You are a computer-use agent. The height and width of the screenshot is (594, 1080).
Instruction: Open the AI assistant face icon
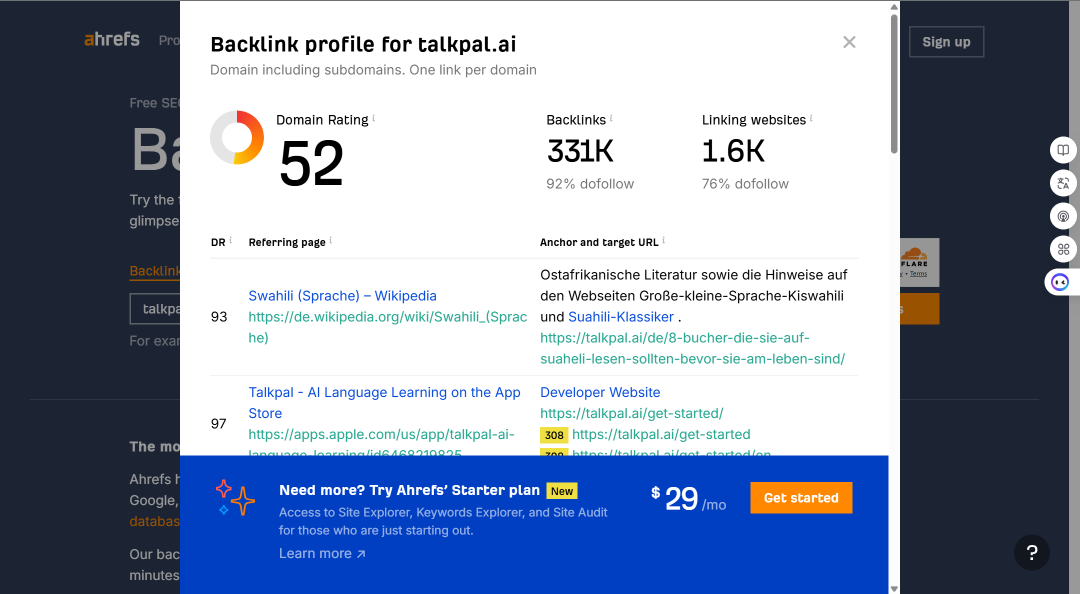click(1061, 283)
